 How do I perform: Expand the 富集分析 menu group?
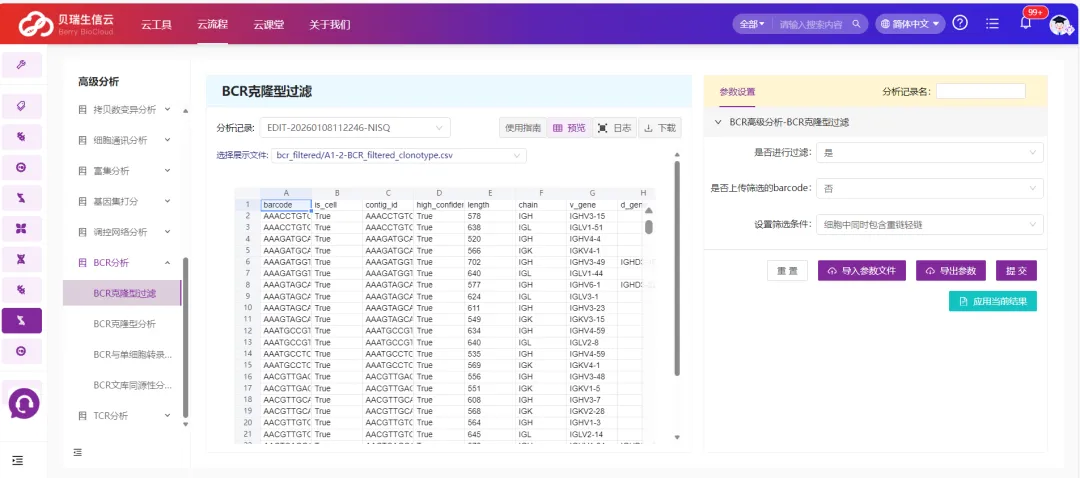coord(124,171)
